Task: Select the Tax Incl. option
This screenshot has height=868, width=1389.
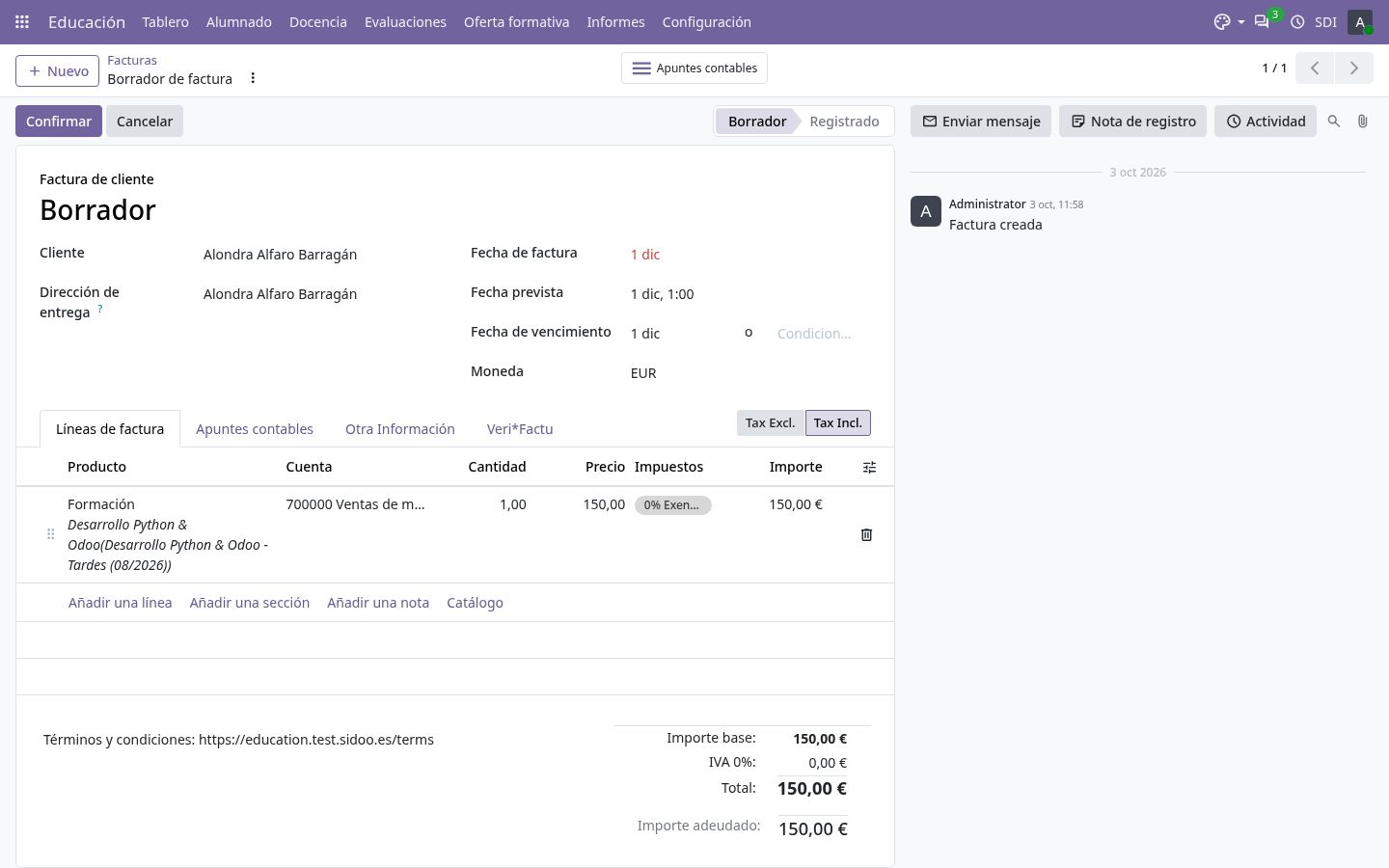Action: [x=837, y=422]
